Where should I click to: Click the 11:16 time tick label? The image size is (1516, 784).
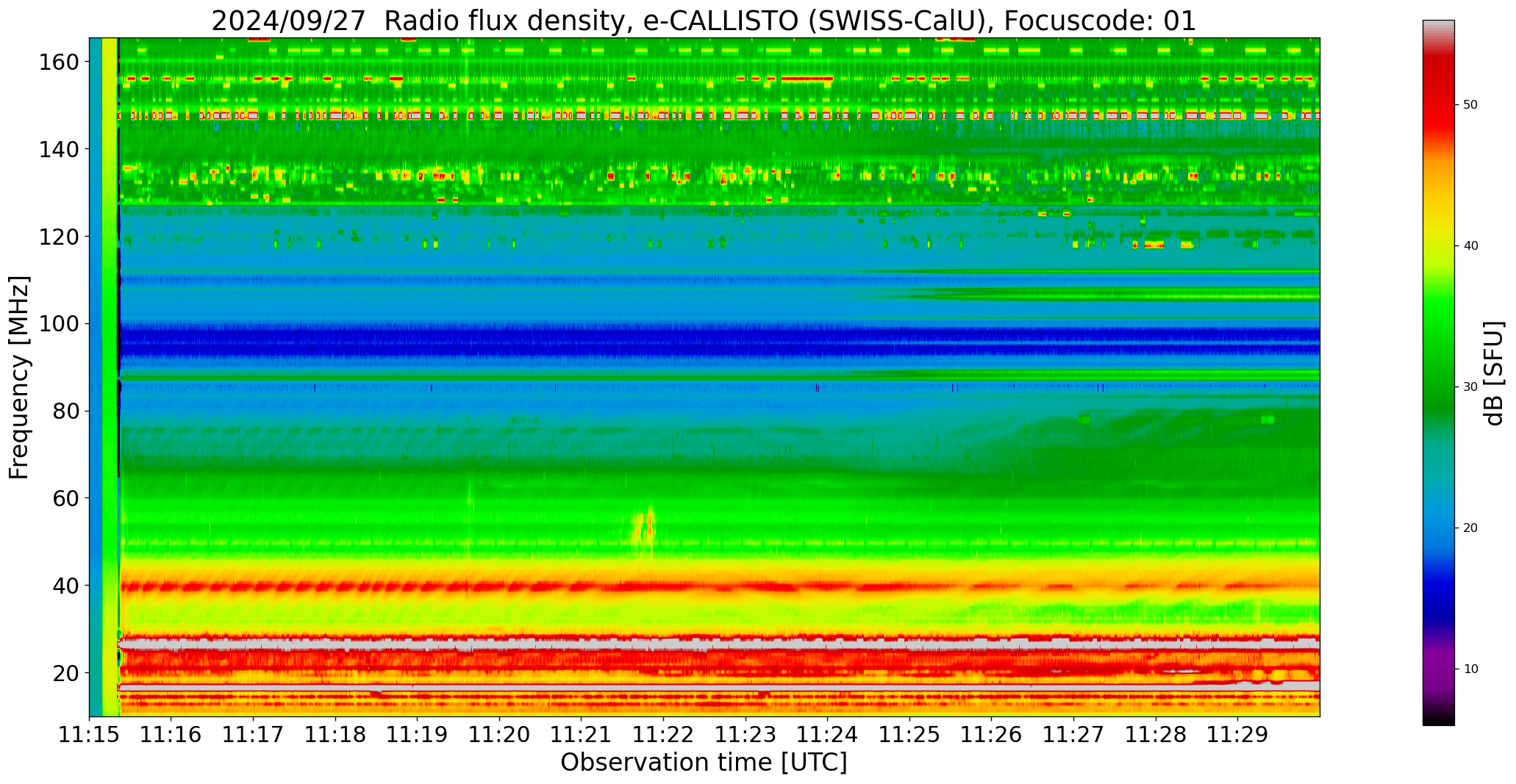click(171, 735)
